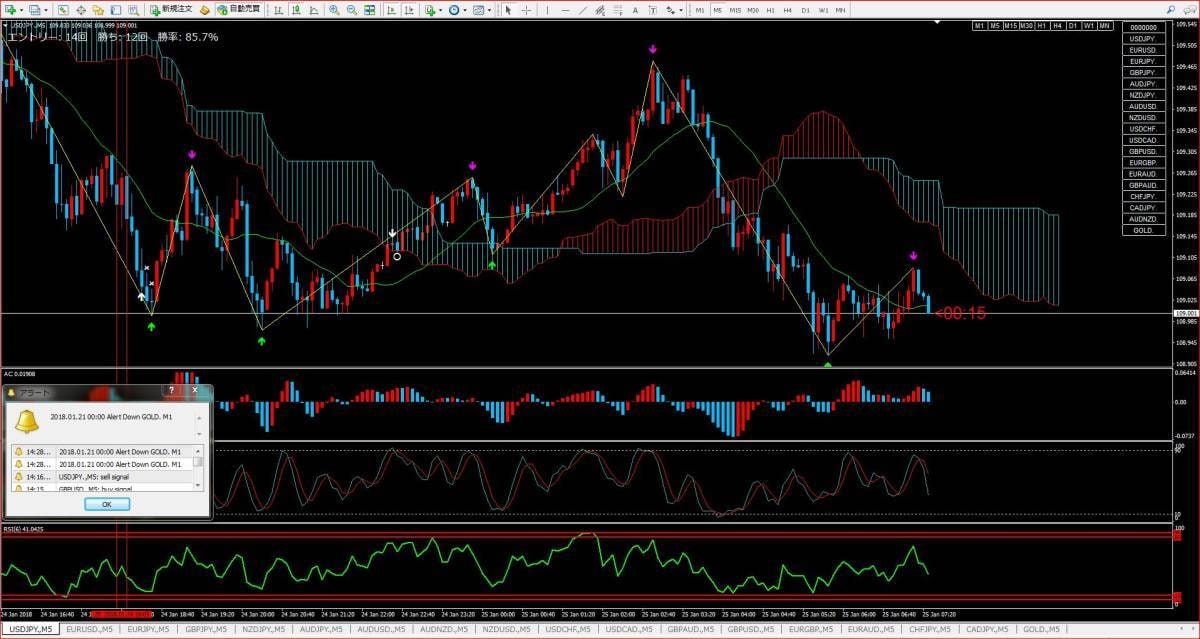Open a new chart from the toolbar
The width and height of the screenshot is (1200, 639).
pos(12,9)
